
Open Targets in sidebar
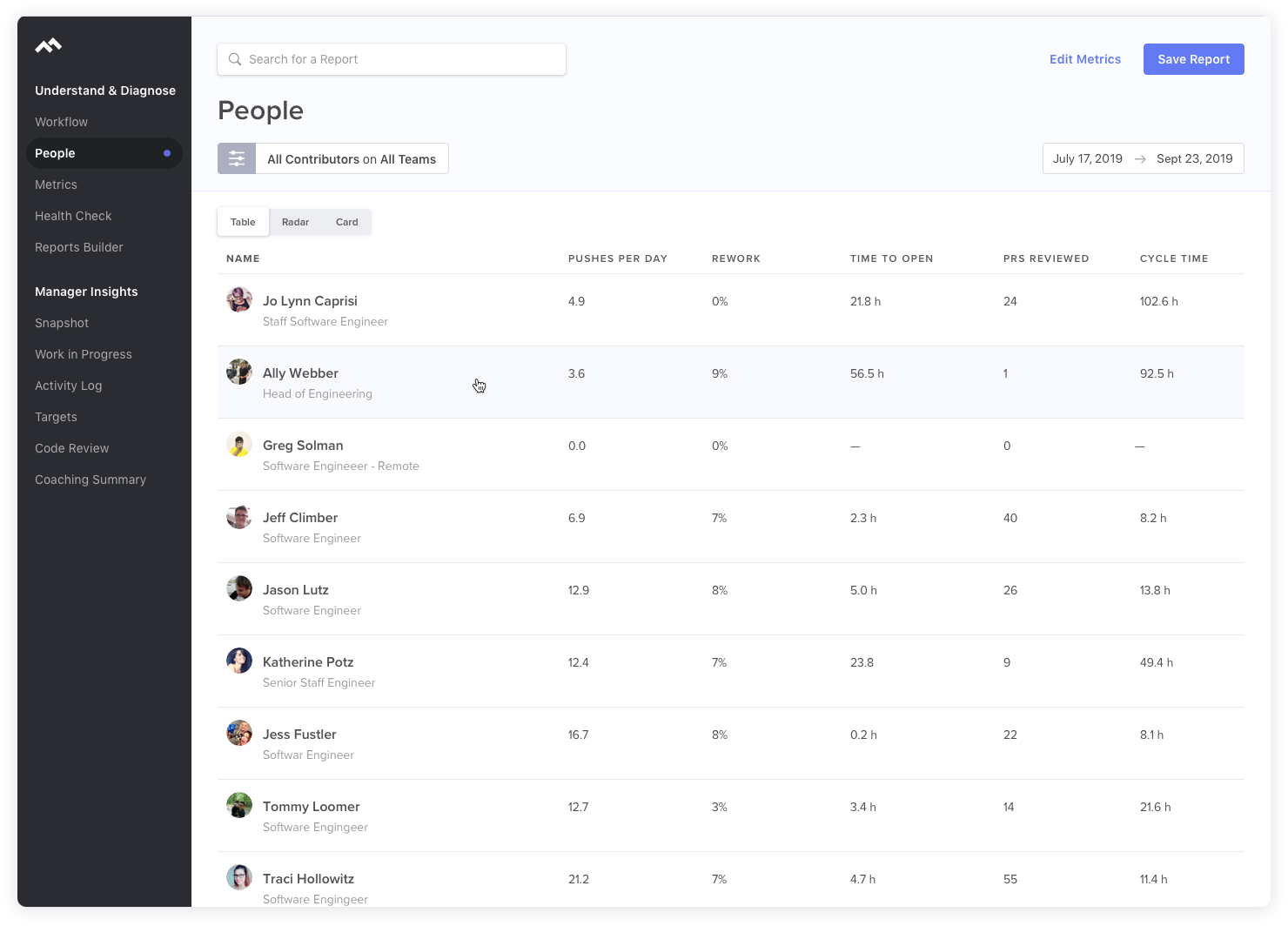coord(56,417)
